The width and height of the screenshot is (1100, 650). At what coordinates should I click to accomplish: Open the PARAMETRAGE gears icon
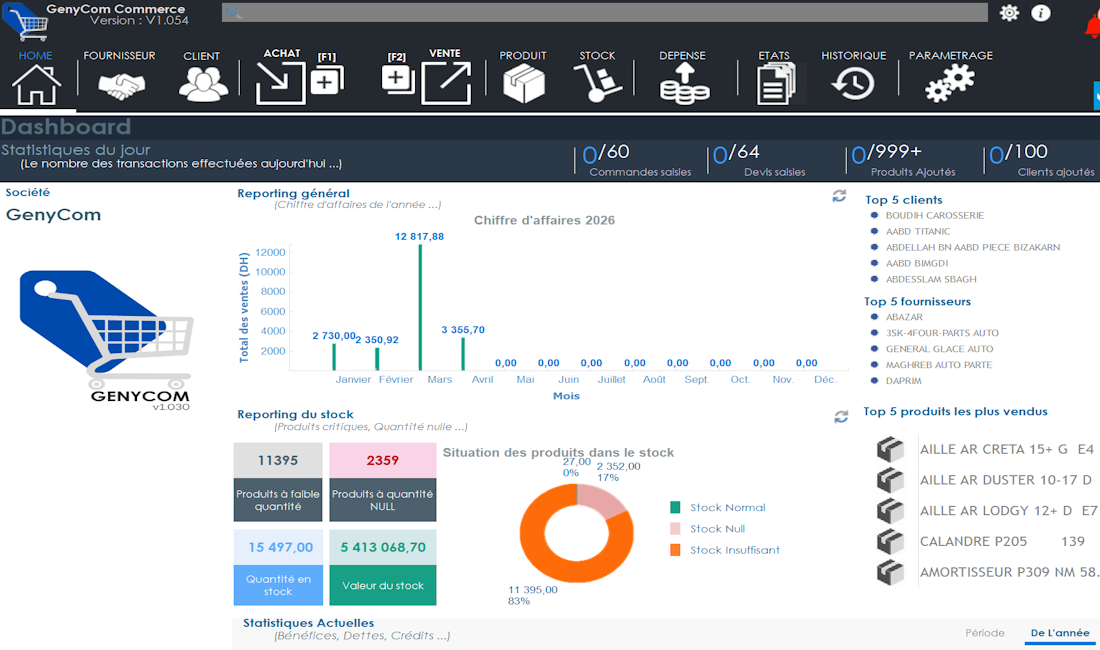949,85
